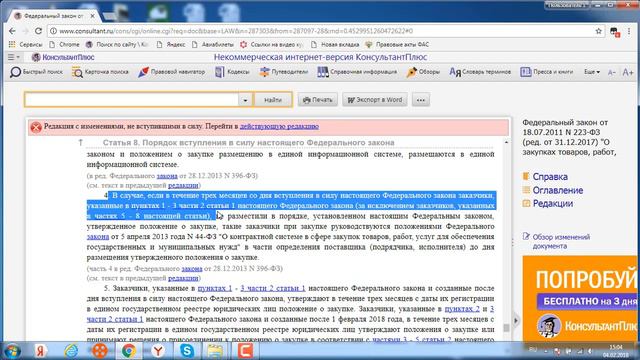Open Карточка поиска

100,72
